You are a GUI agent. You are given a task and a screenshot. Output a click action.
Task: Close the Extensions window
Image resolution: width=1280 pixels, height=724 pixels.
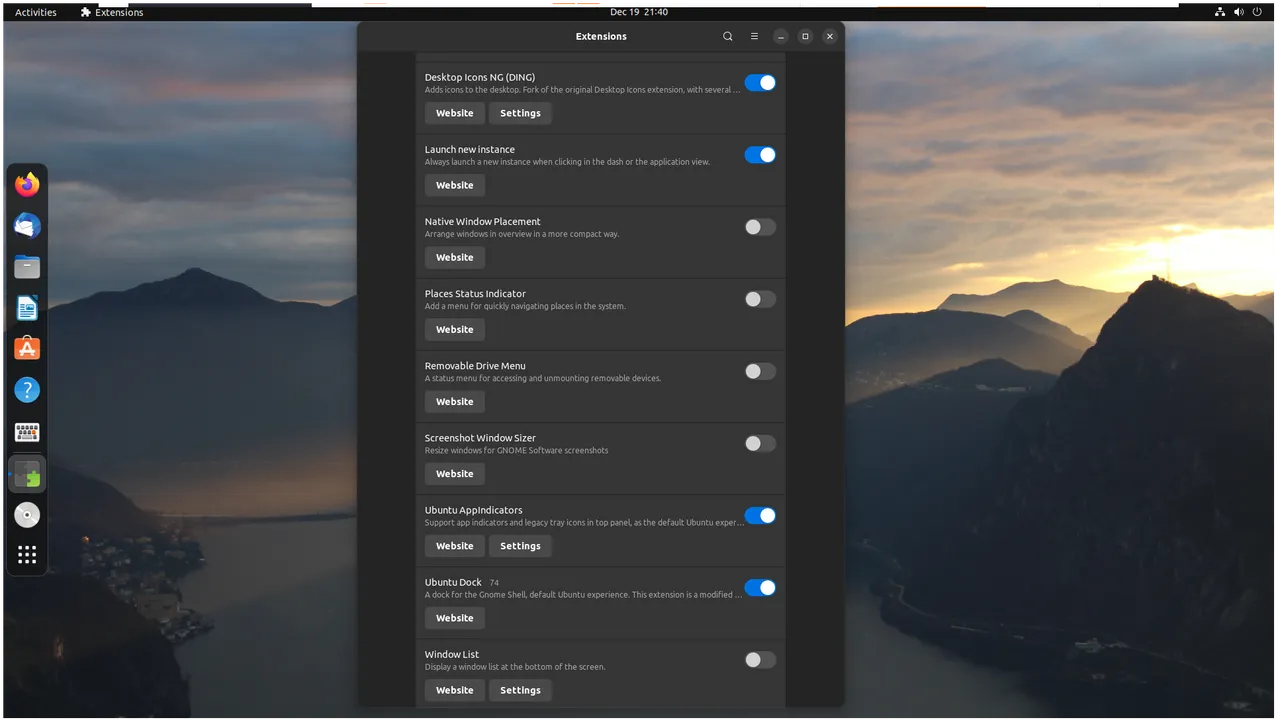(830, 36)
